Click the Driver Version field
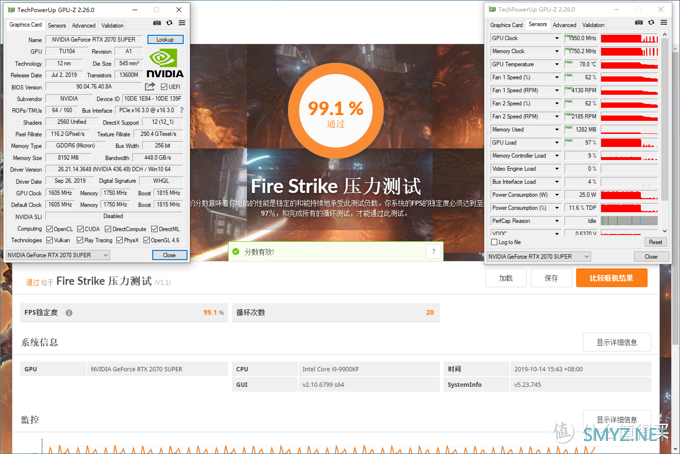680x454 pixels. [114, 169]
